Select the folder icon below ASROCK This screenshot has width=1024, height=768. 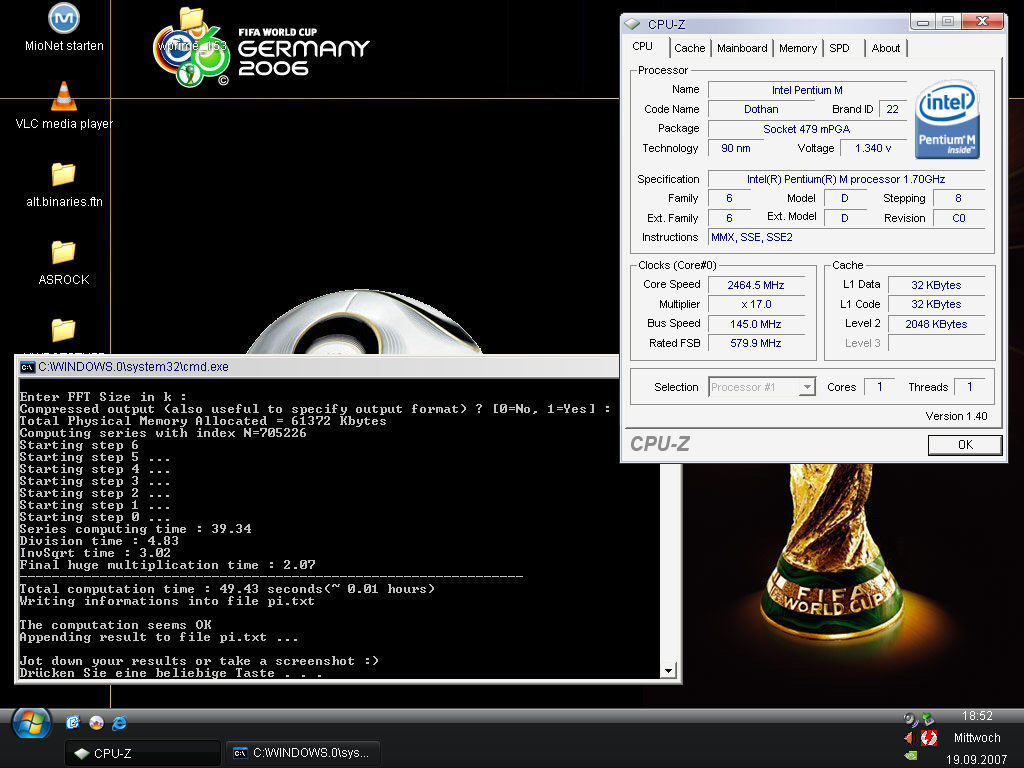pos(63,330)
